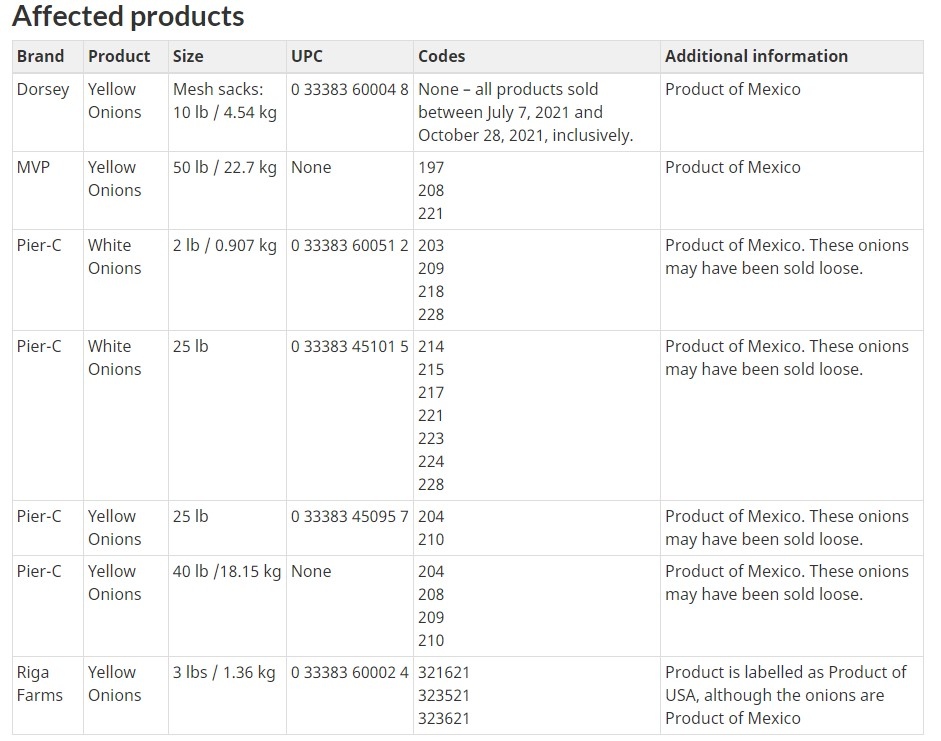
Task: Click the UPC column header
Action: point(306,56)
